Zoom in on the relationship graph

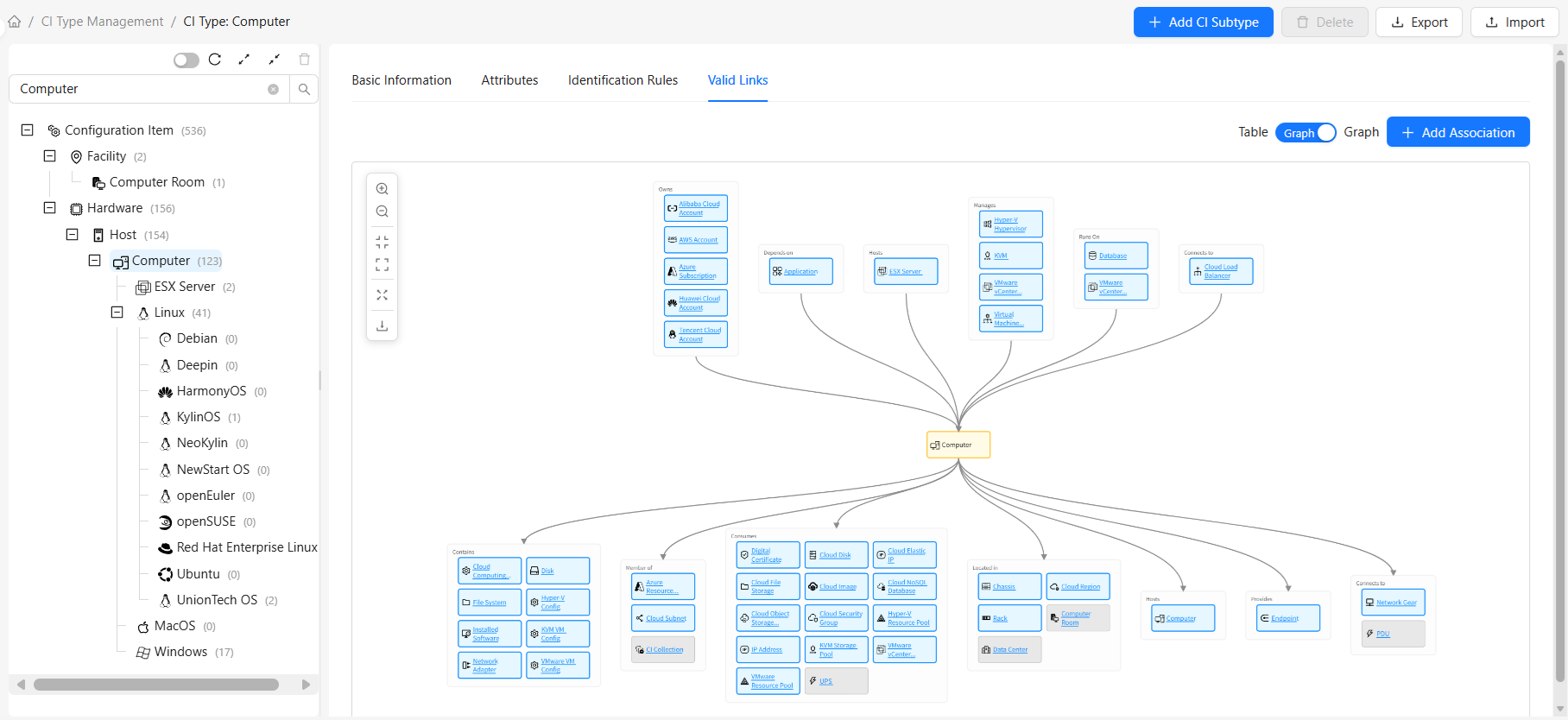(x=382, y=189)
